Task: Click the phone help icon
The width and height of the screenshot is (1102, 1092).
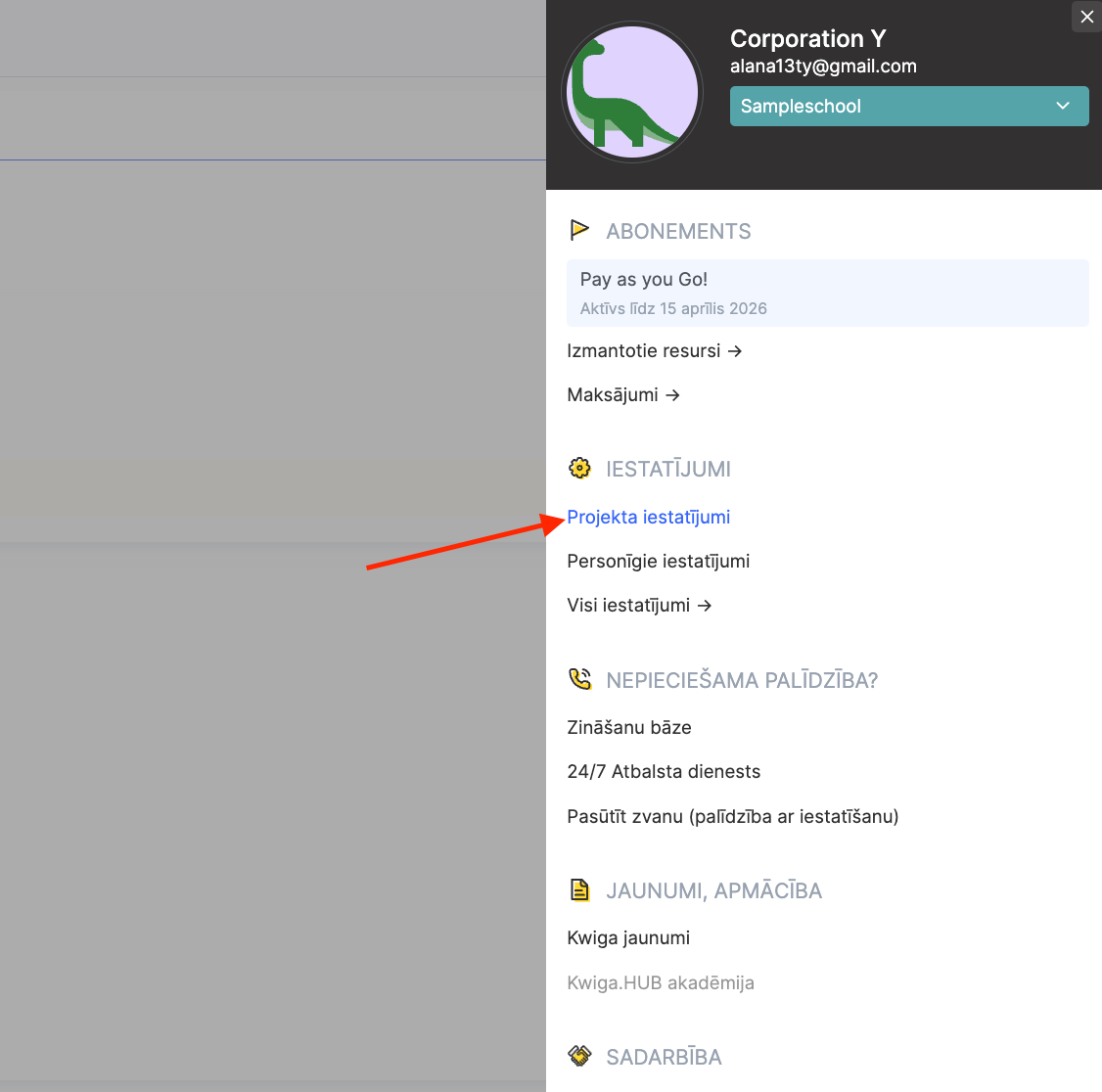Action: 579,679
